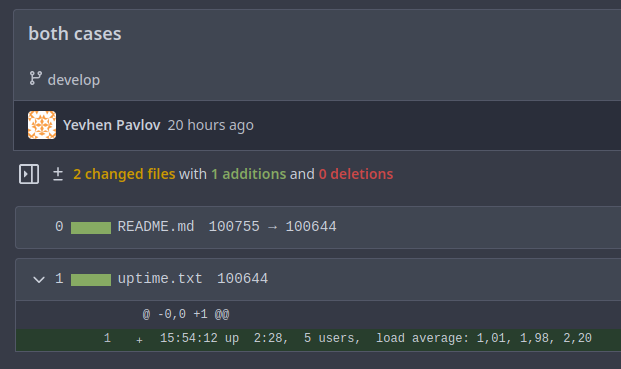Open the develop branch link
Screen dimensions: 621x369
74,80
